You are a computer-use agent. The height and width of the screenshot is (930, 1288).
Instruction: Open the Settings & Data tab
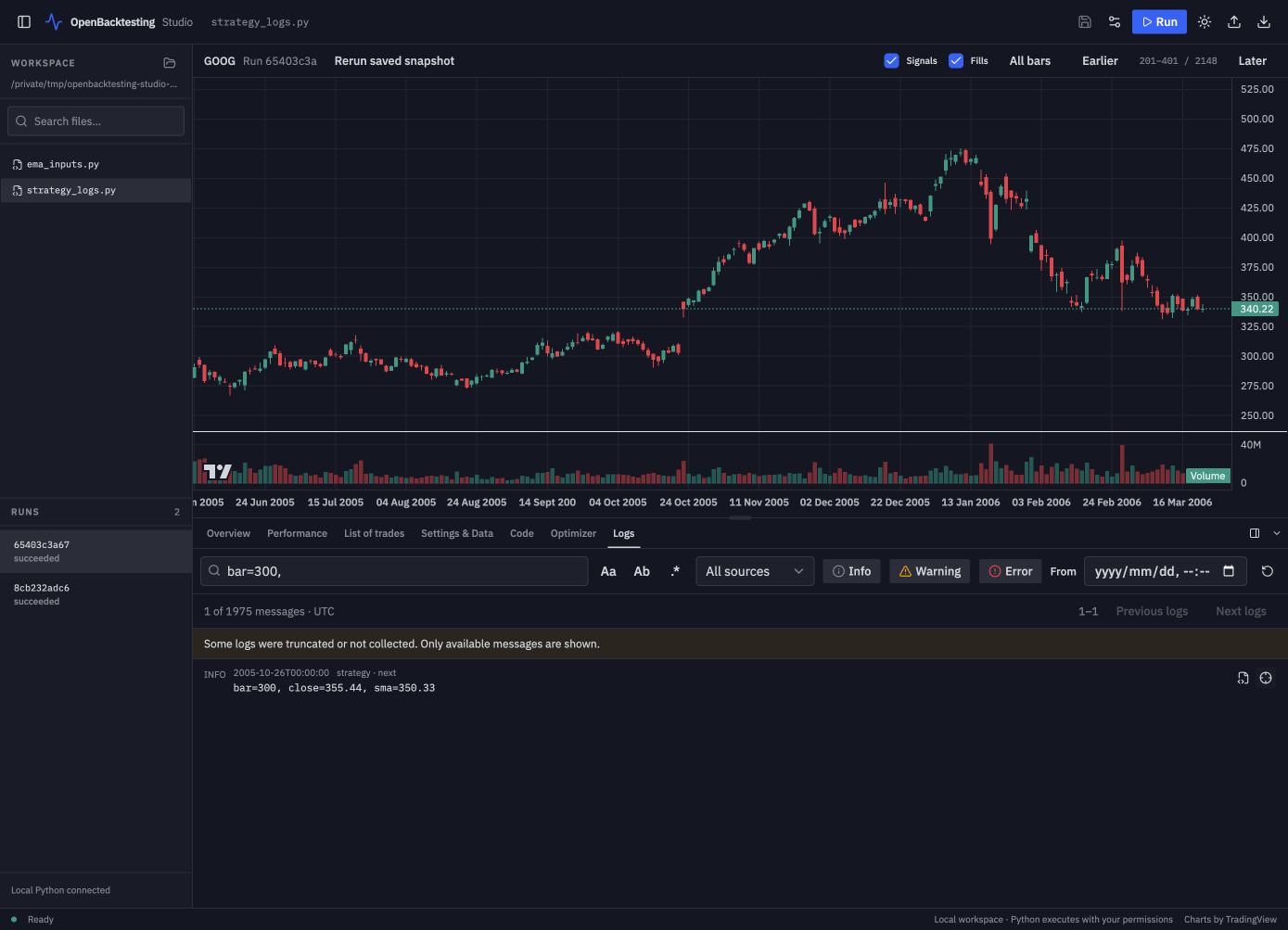click(457, 533)
